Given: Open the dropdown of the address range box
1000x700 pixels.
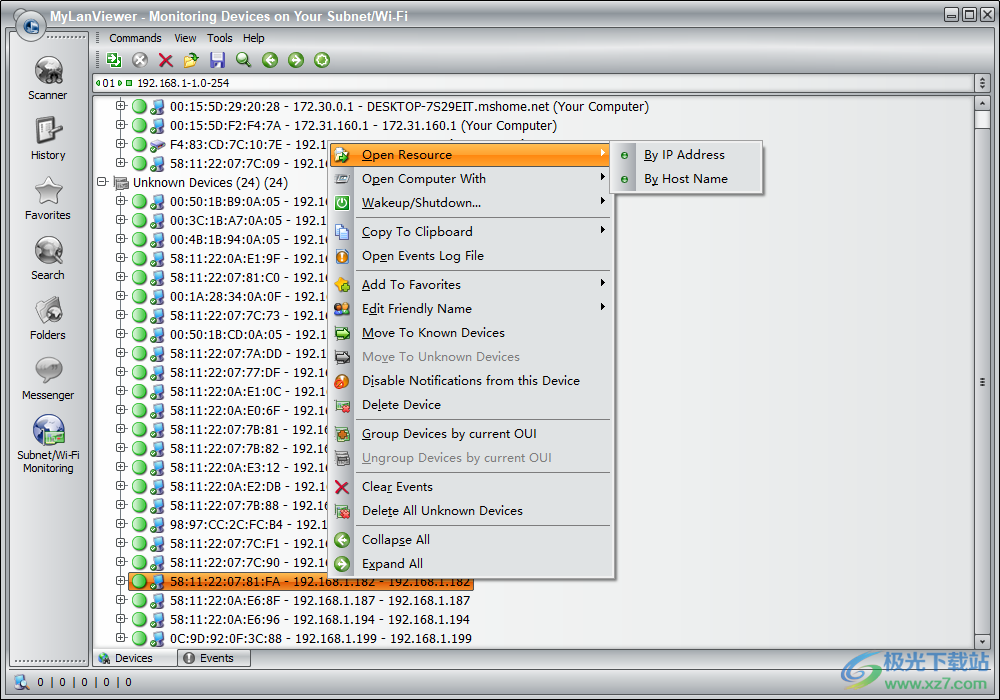Looking at the screenshot, I should [981, 83].
